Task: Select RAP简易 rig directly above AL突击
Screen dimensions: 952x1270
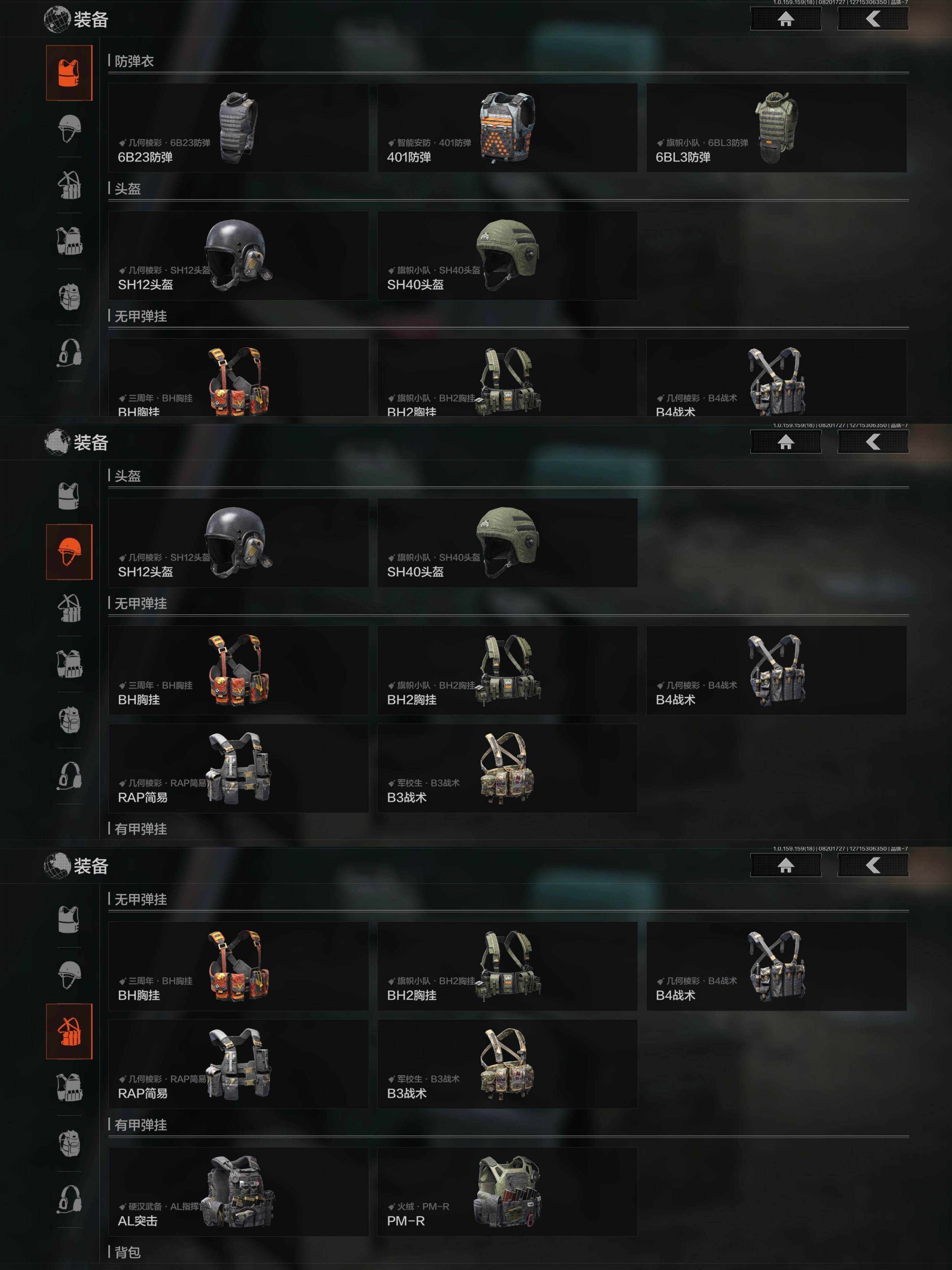Action: tap(238, 1064)
